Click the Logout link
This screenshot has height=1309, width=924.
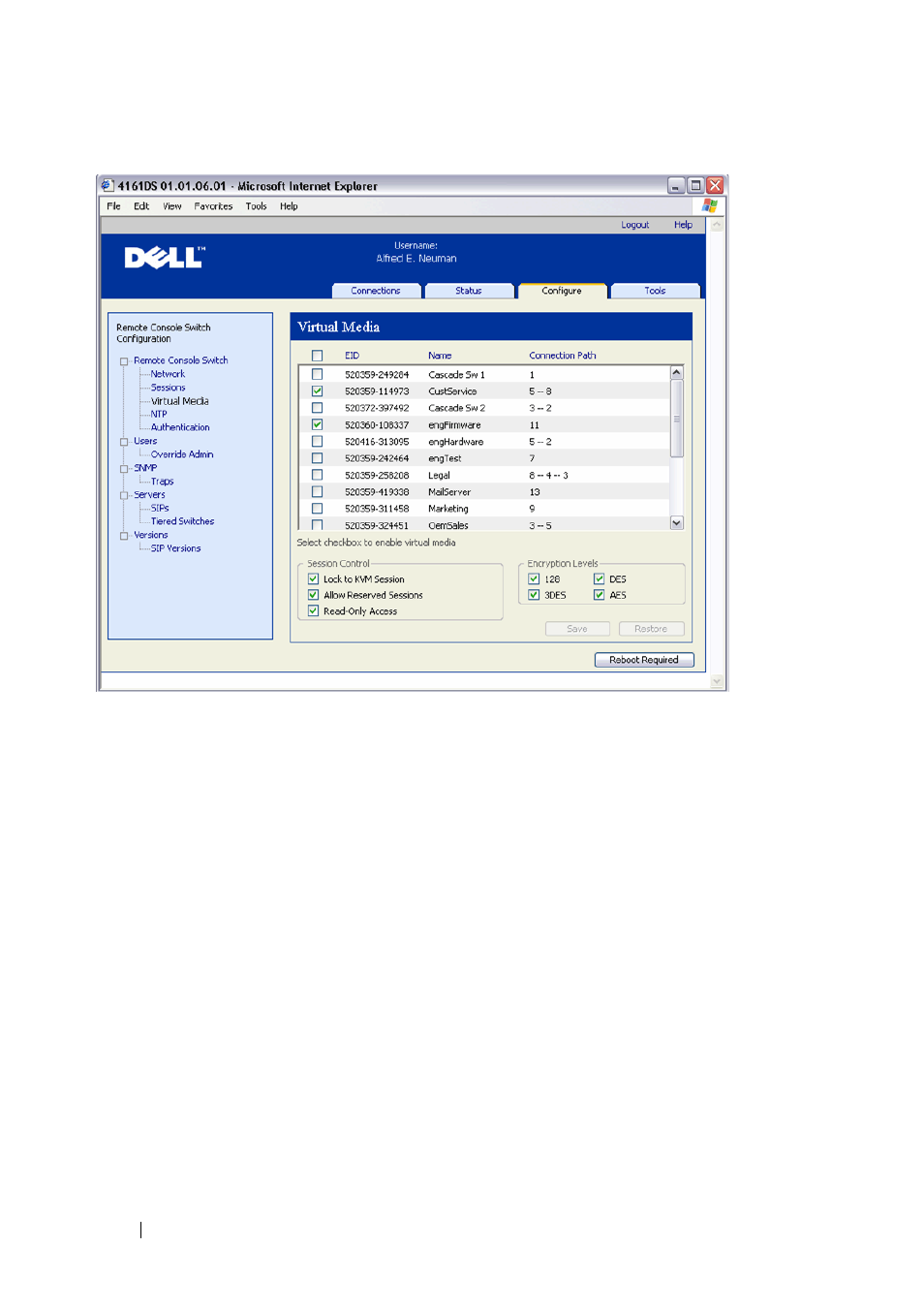click(635, 225)
